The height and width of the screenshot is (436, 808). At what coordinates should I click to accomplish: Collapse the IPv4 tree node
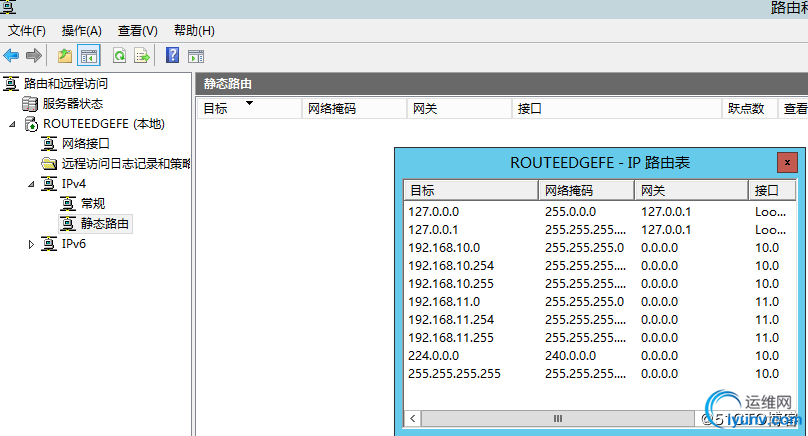tap(31, 184)
